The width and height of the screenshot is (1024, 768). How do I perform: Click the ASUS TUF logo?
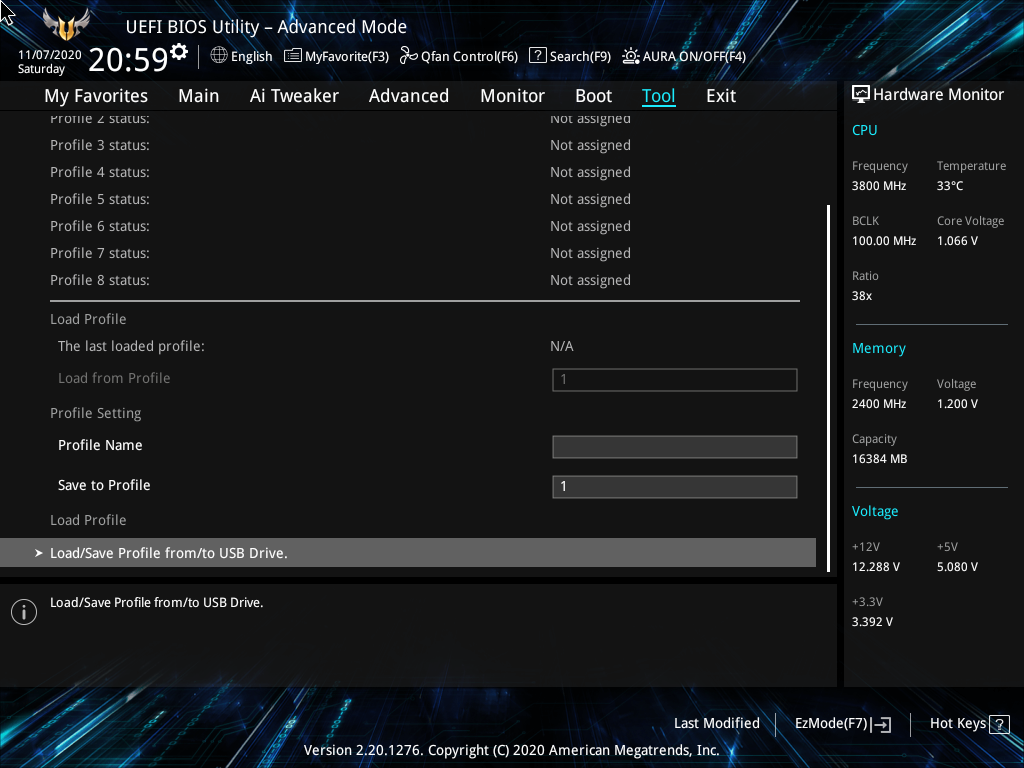tap(66, 25)
